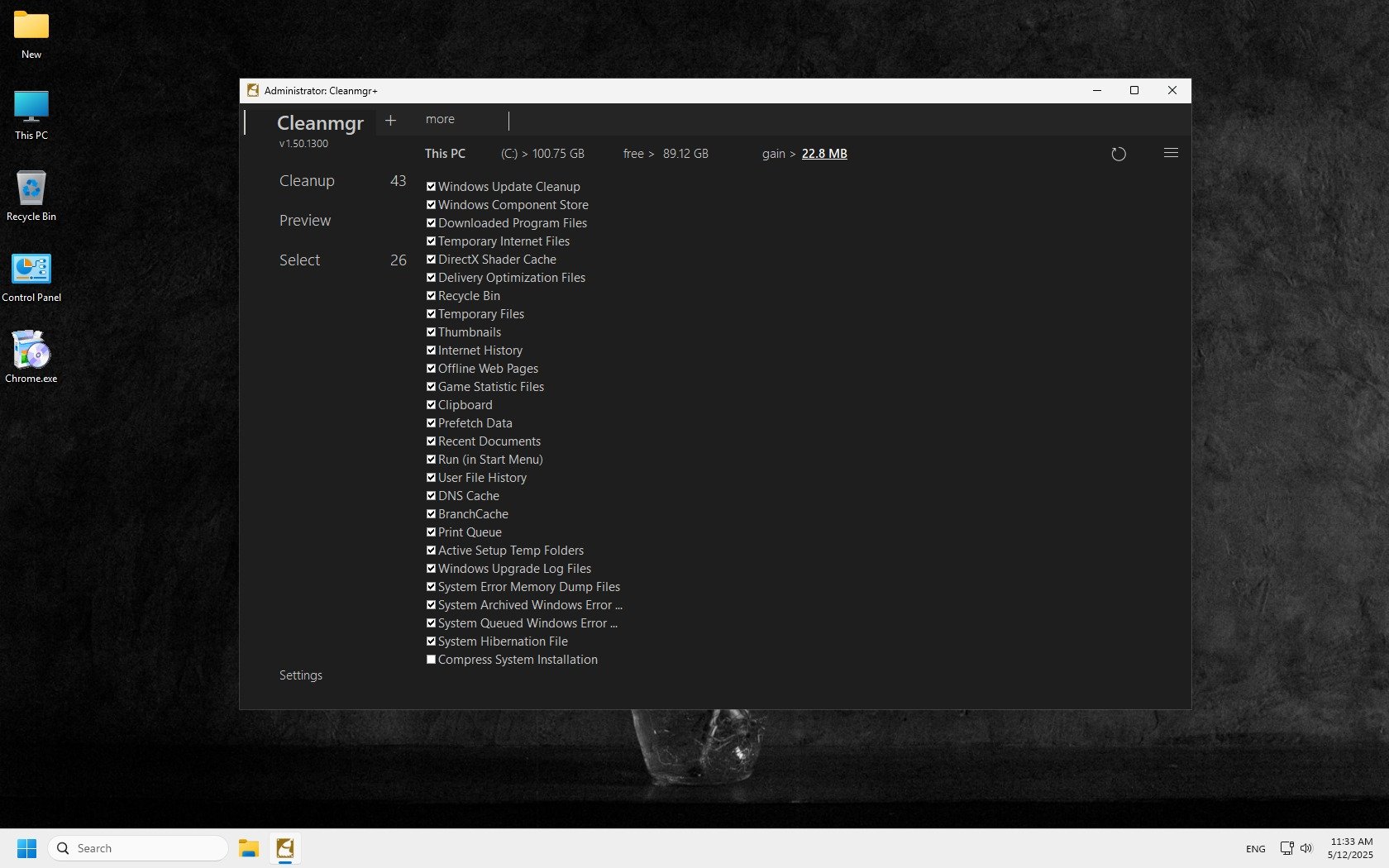Enable Compress System Installation checkbox
Image resolution: width=1389 pixels, height=868 pixels.
click(x=431, y=660)
